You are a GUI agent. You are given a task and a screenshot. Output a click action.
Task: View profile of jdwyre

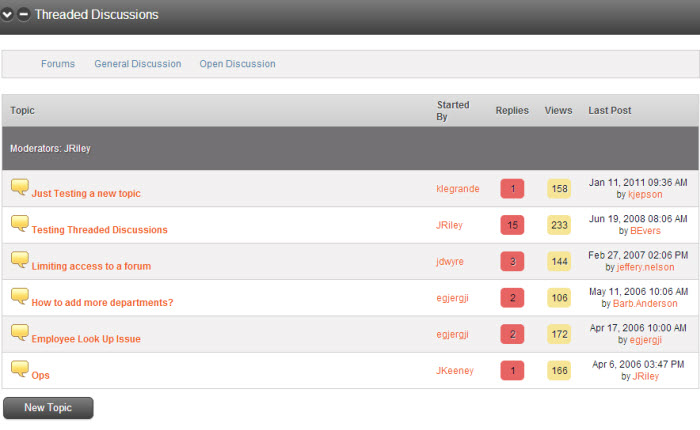tap(450, 262)
